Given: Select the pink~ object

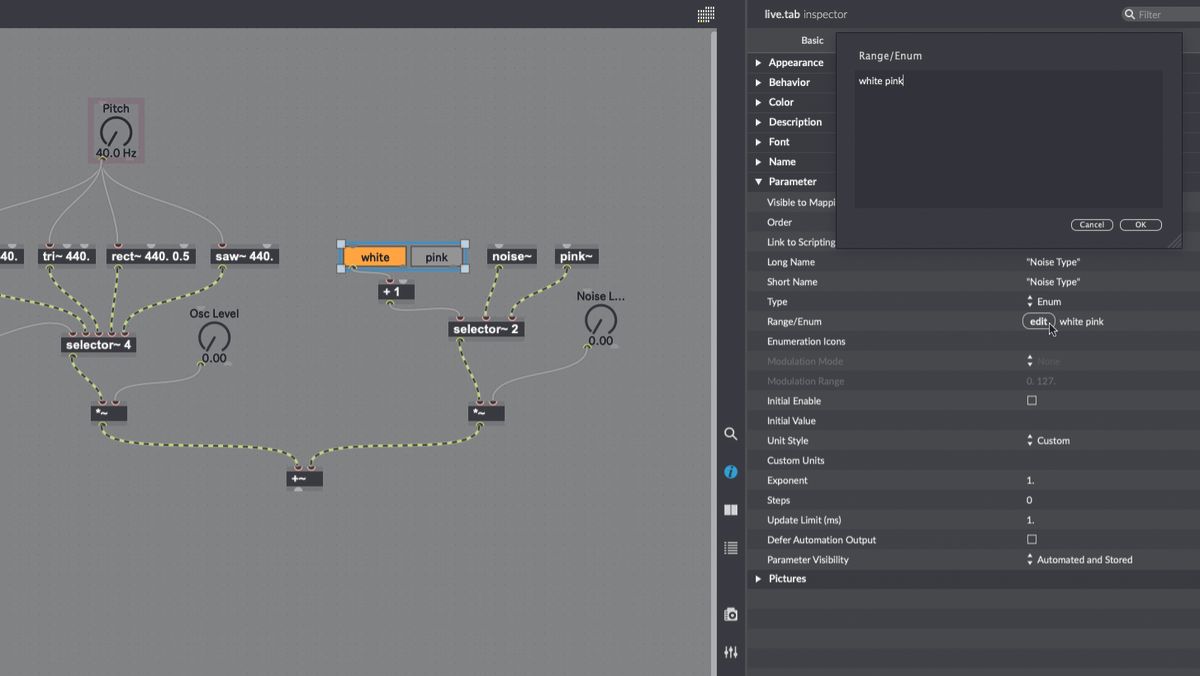Looking at the screenshot, I should click(x=577, y=256).
